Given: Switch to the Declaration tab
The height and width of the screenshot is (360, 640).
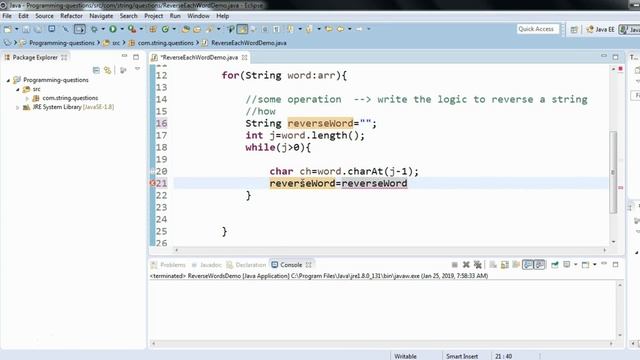Looking at the screenshot, I should (246, 265).
